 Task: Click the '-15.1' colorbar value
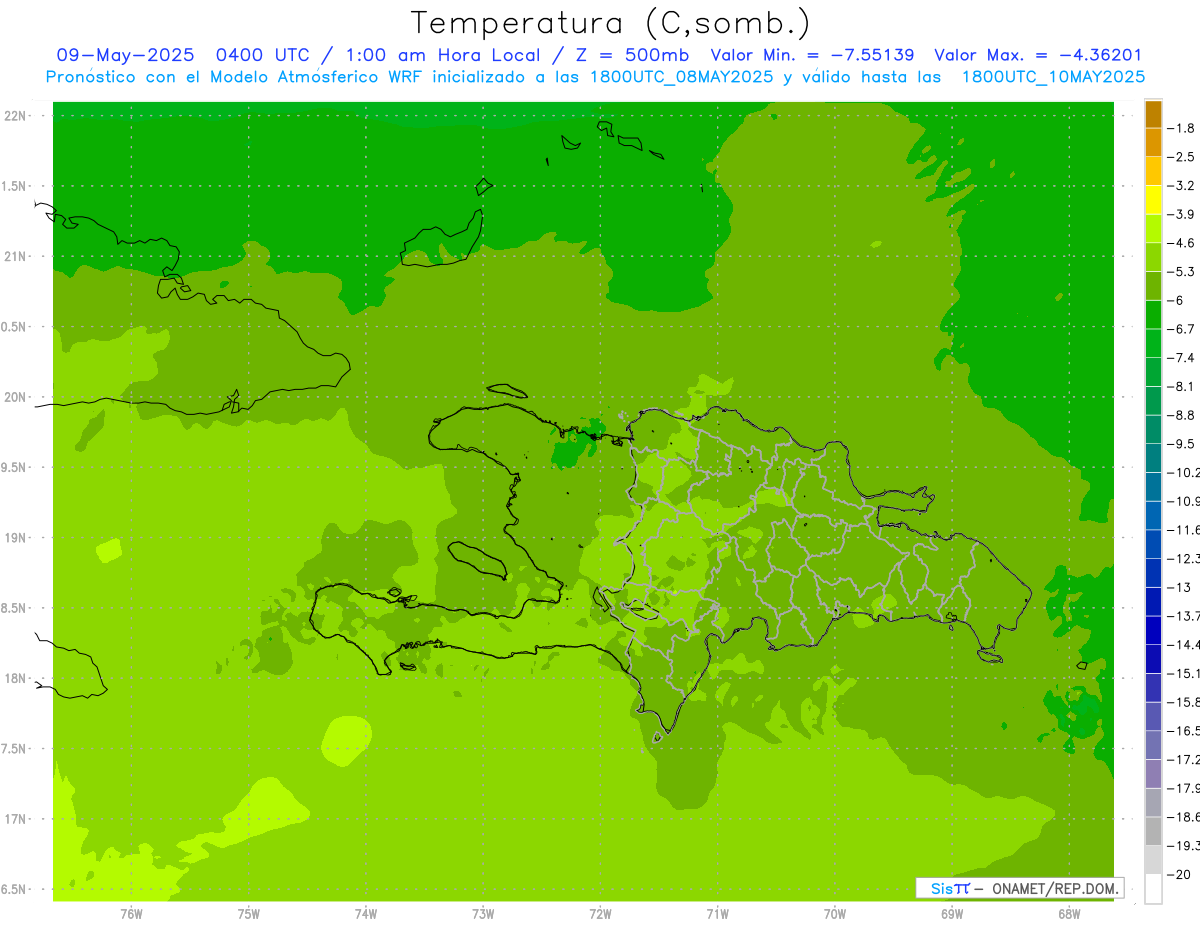pos(1184,673)
